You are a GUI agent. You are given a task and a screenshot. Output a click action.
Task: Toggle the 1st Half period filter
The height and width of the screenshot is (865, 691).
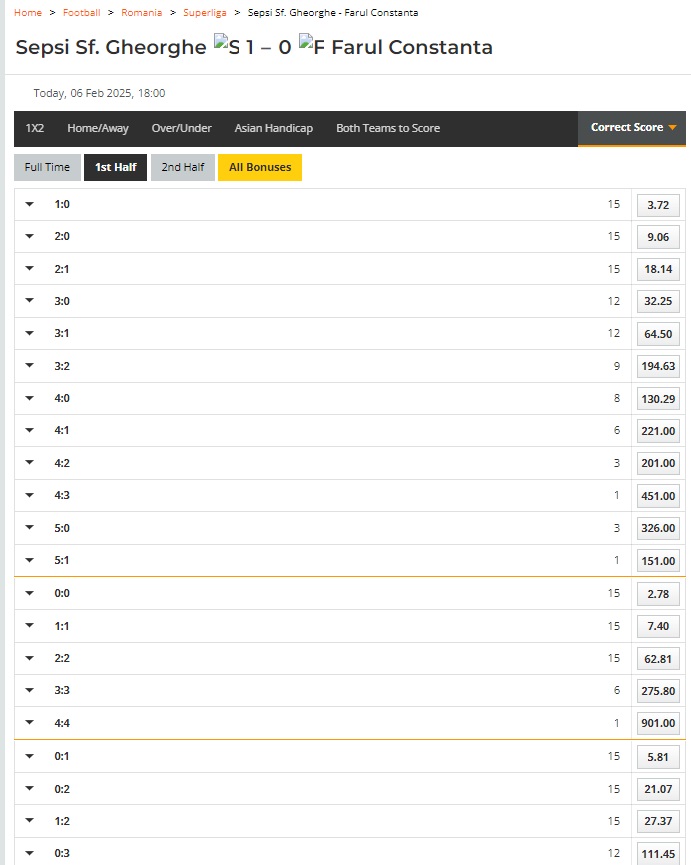tap(116, 168)
